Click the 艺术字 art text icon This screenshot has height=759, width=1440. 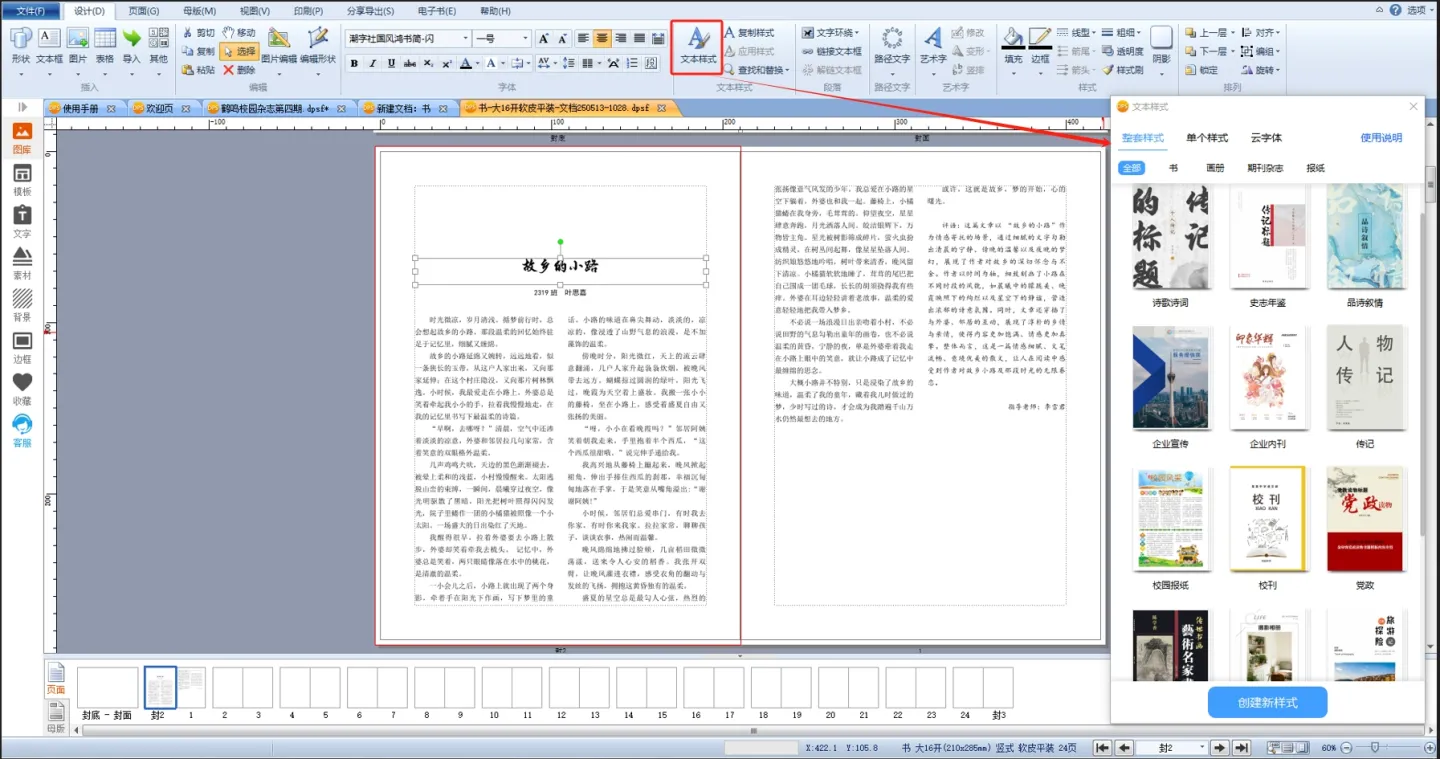tap(932, 46)
